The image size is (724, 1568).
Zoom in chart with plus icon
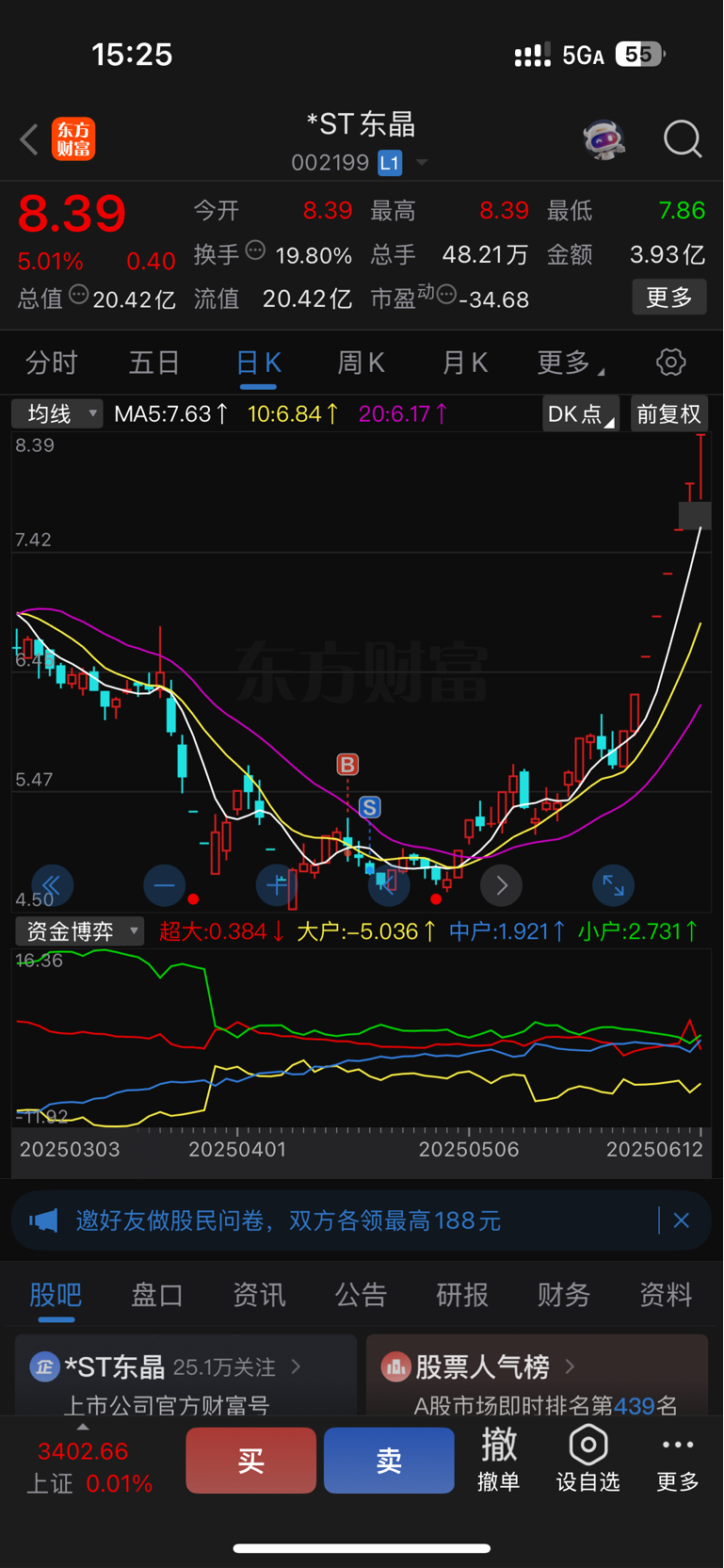(x=277, y=885)
